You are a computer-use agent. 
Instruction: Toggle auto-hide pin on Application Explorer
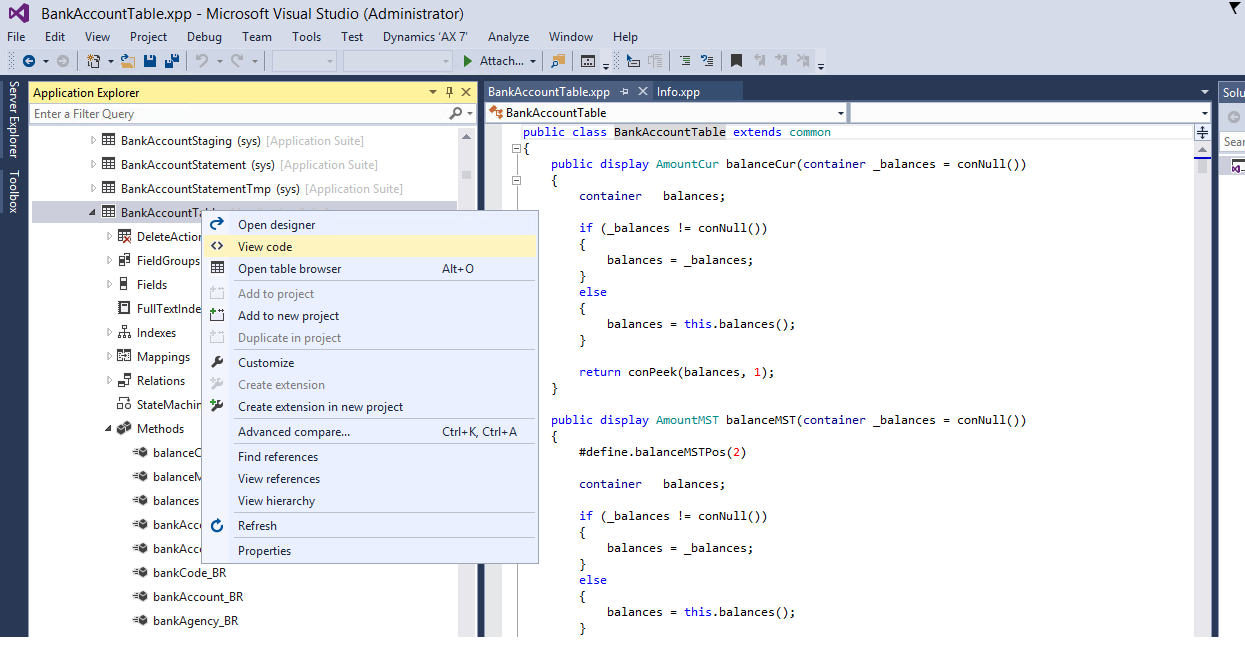449,92
